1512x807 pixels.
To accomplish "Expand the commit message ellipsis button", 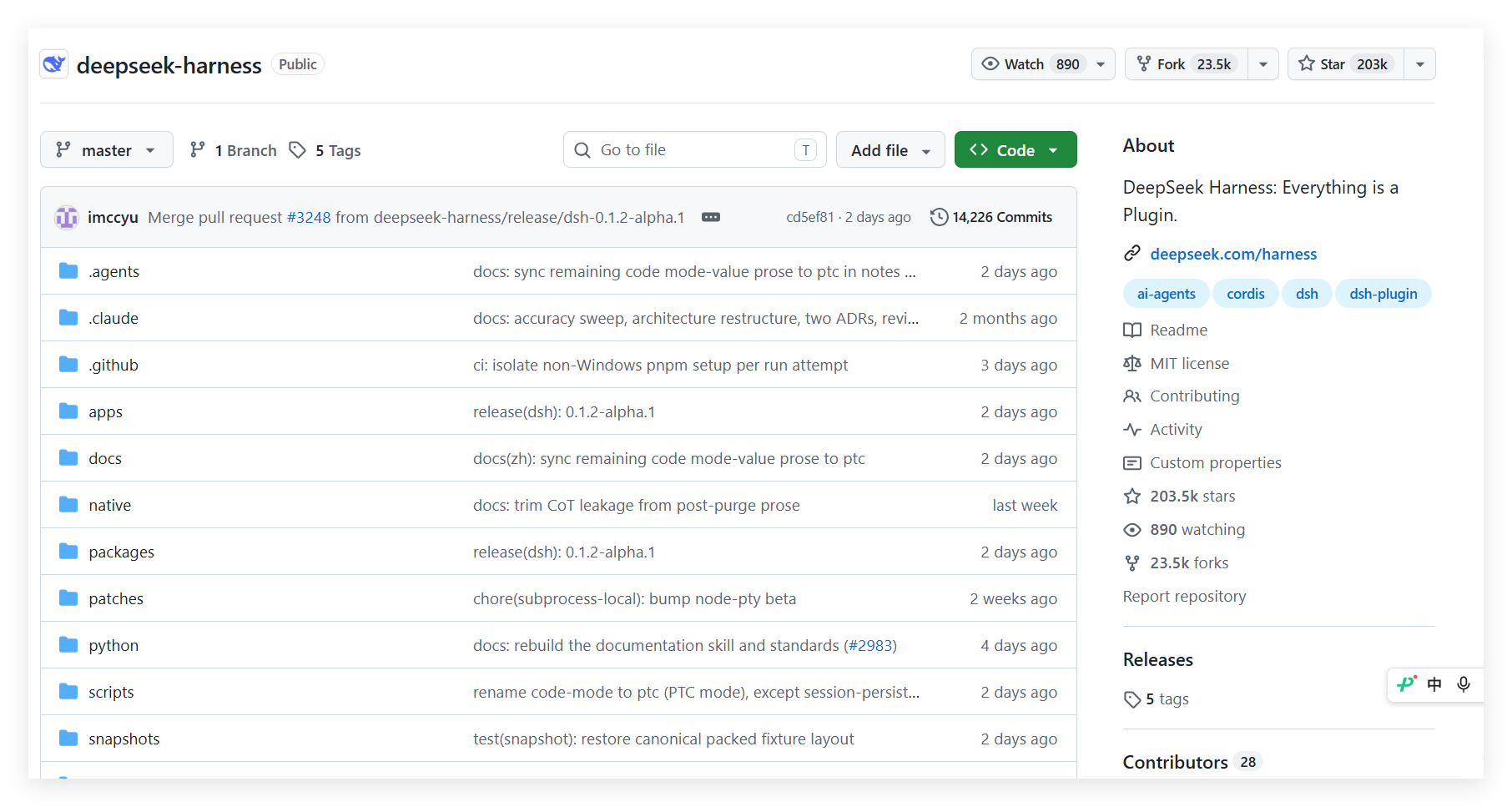I will click(711, 217).
